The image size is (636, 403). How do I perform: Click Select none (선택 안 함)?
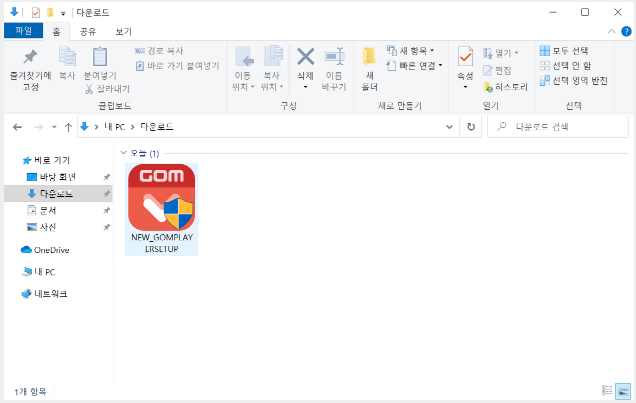tap(565, 66)
